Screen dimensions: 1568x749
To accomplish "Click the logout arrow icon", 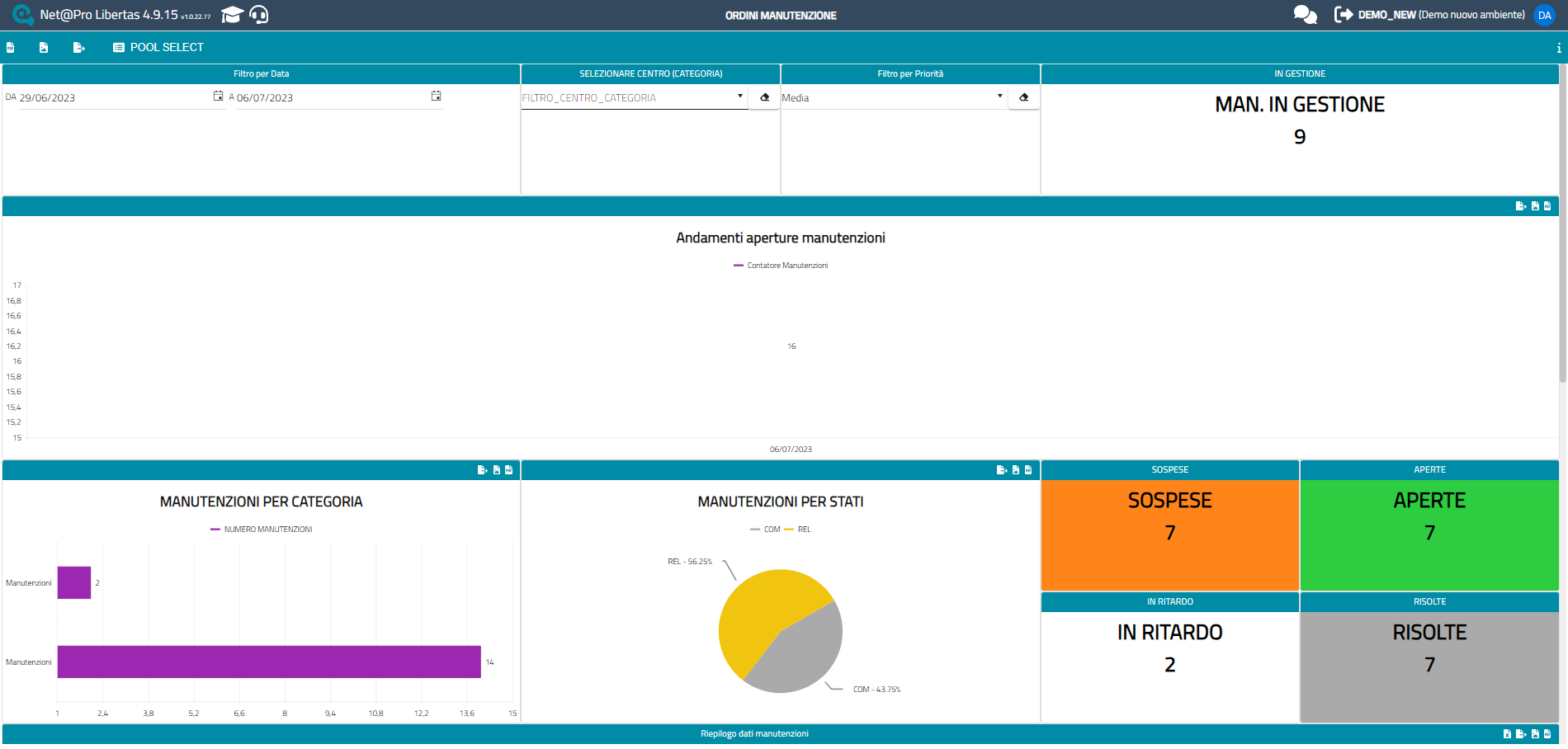I will click(1344, 15).
